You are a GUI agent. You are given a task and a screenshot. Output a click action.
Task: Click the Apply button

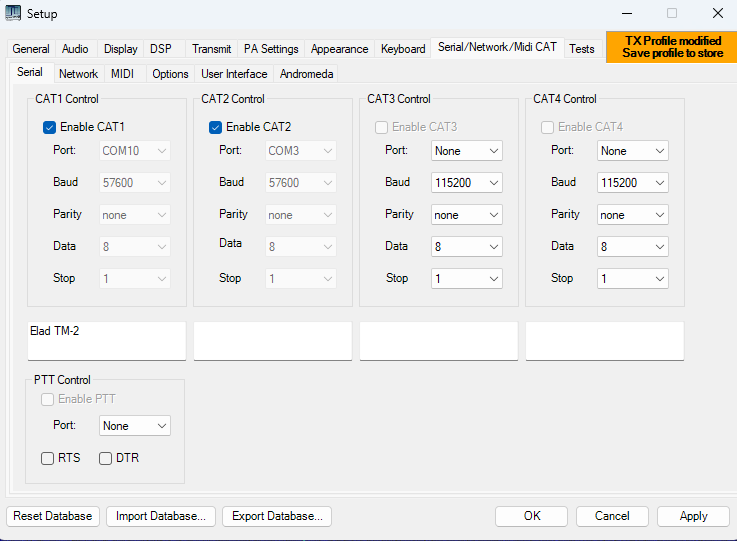[x=693, y=516]
